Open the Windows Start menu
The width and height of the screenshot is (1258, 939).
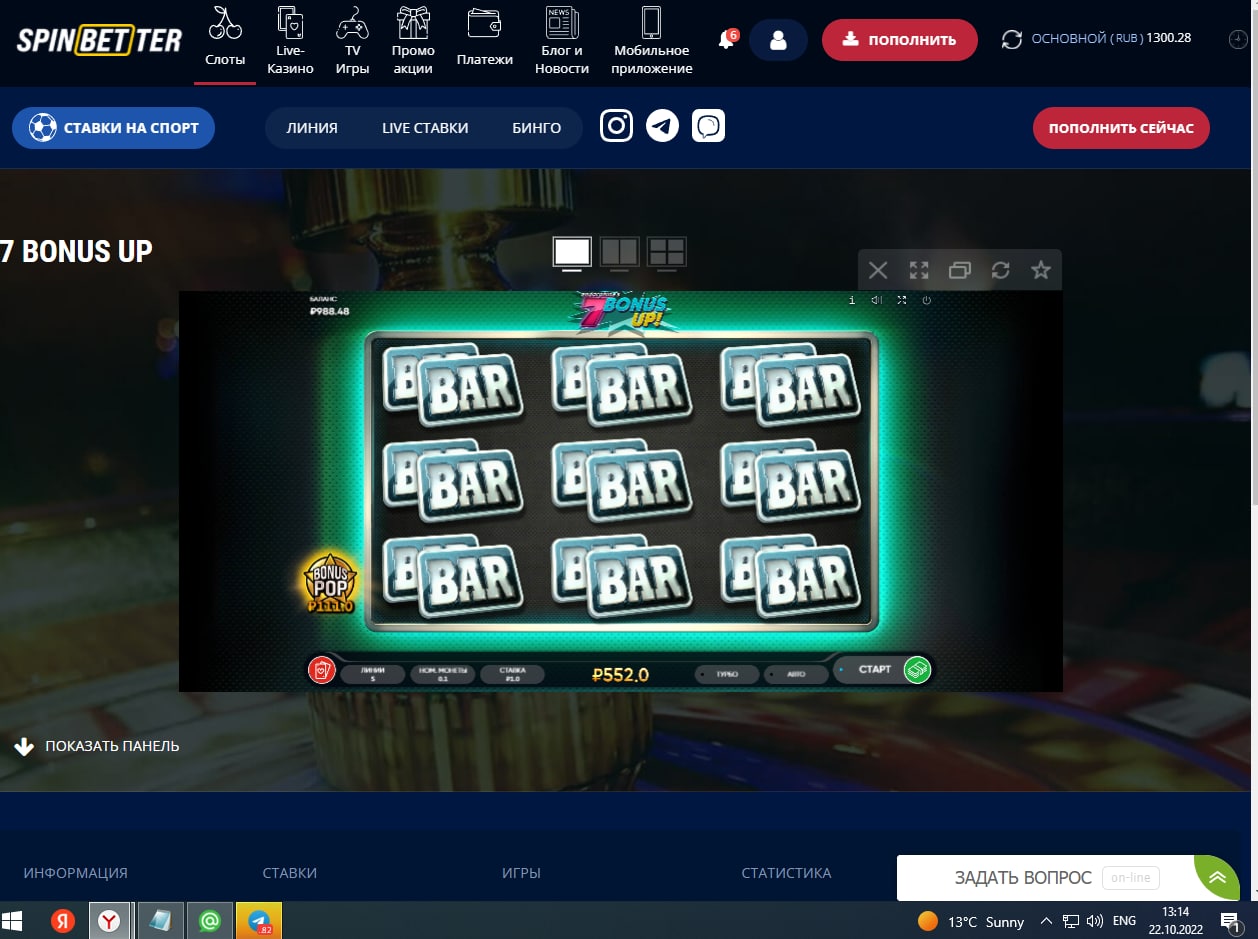coord(13,921)
